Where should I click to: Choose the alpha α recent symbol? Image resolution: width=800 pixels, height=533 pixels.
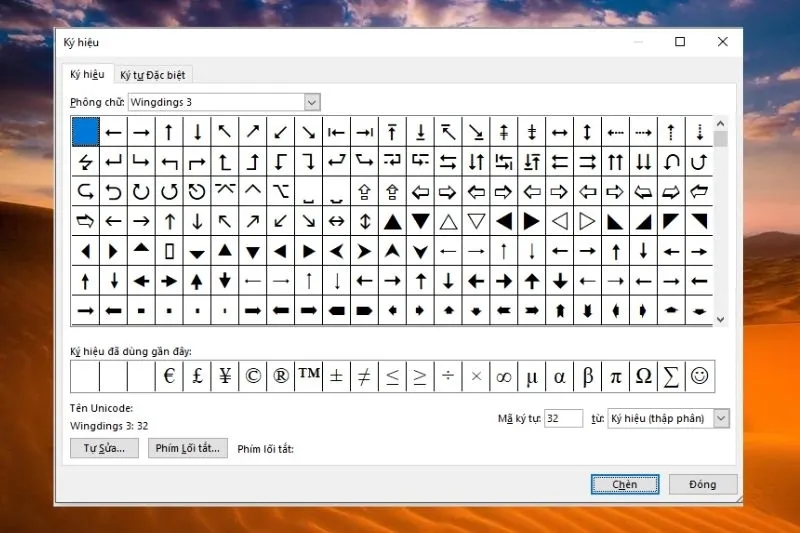559,376
